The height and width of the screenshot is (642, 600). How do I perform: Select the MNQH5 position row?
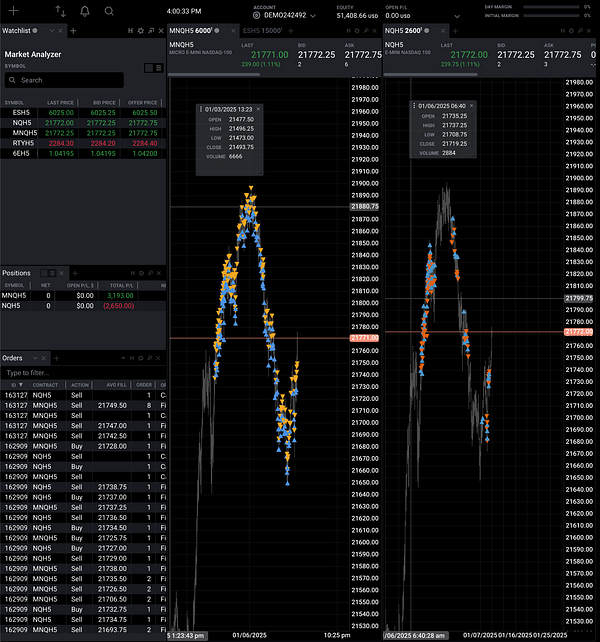[83, 296]
